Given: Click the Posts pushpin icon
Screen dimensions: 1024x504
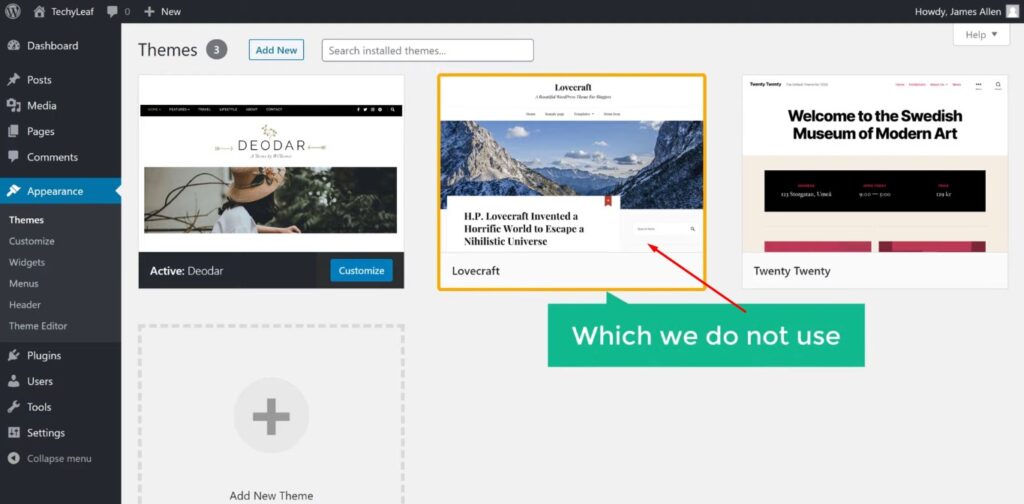Looking at the screenshot, I should pyautogui.click(x=13, y=80).
